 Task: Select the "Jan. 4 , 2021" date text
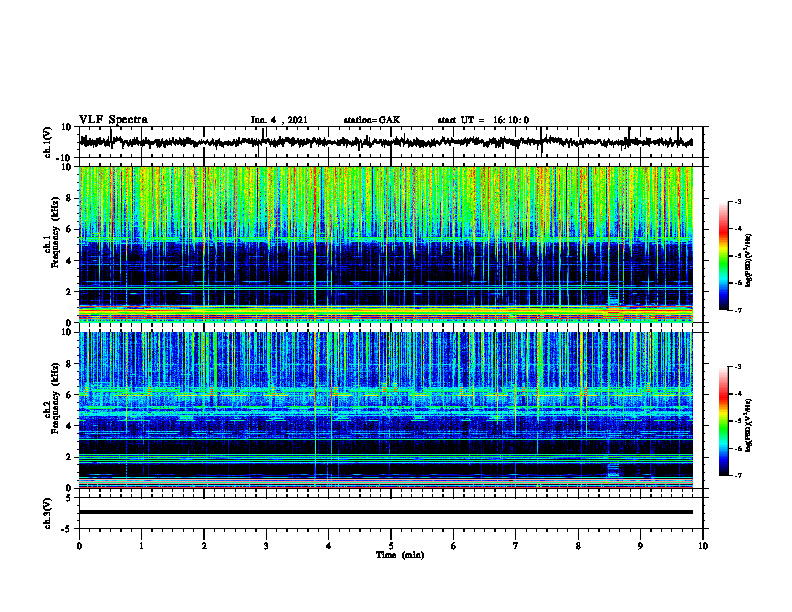[279, 120]
